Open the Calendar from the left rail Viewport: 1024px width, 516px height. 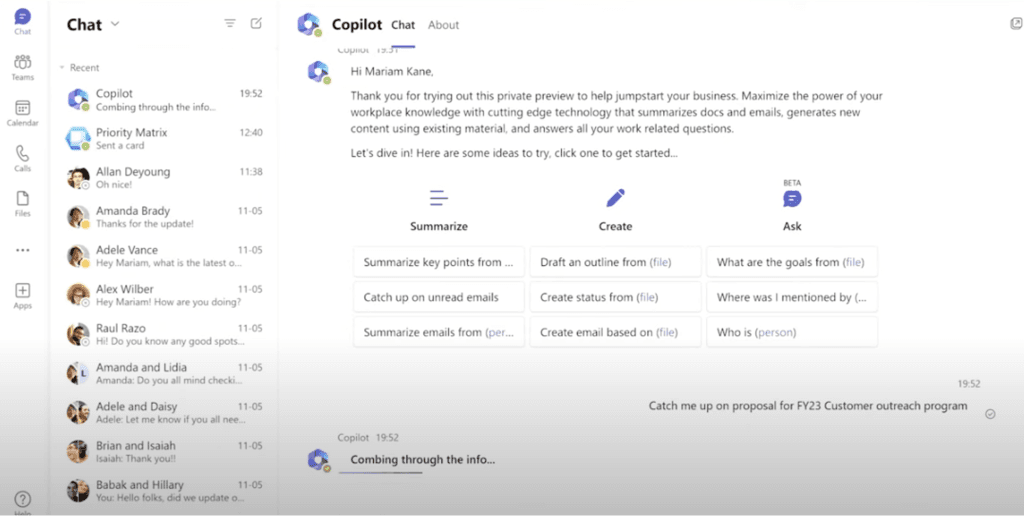(22, 113)
